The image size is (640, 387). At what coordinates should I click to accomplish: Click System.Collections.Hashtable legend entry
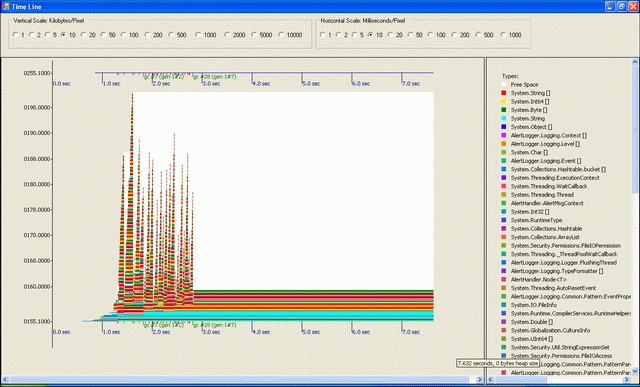[x=546, y=229]
